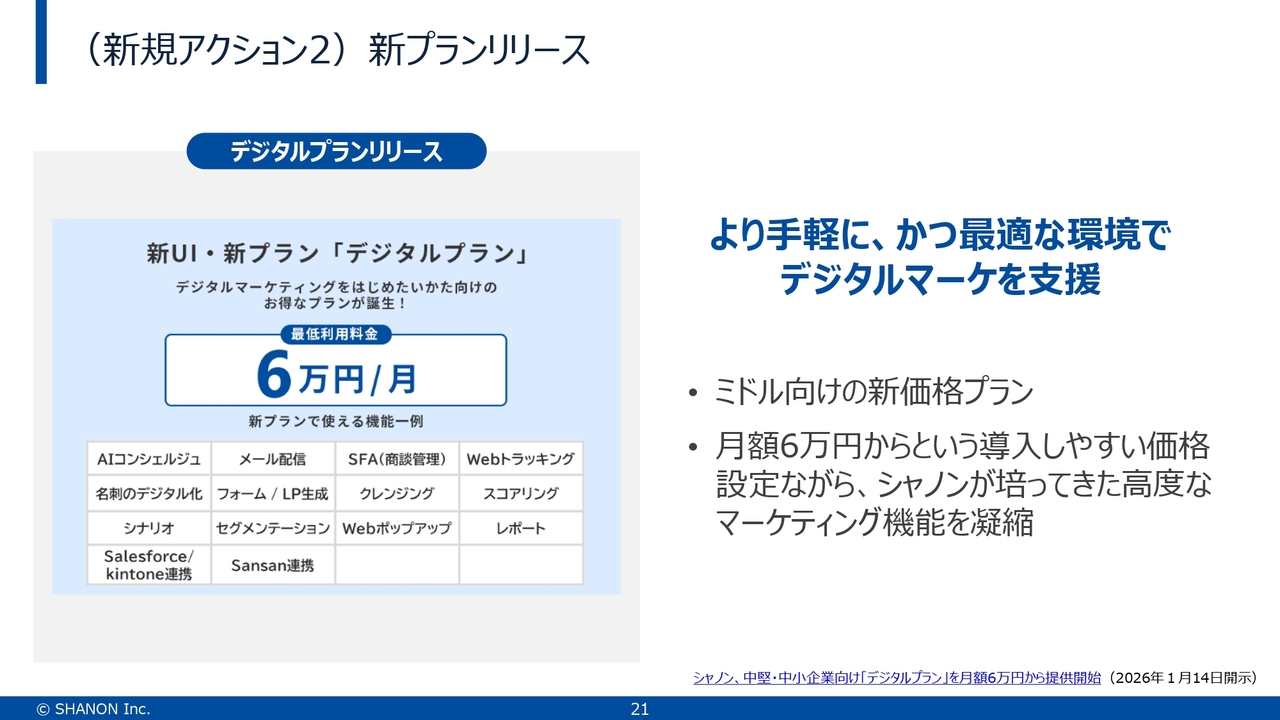Select the Webトラッキング cell

pyautogui.click(x=521, y=459)
